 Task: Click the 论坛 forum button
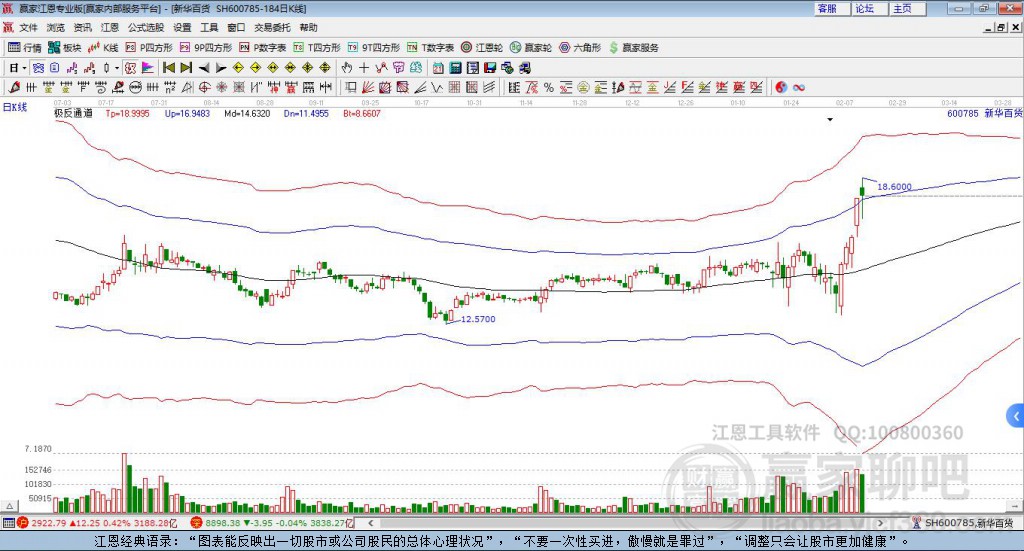click(869, 8)
